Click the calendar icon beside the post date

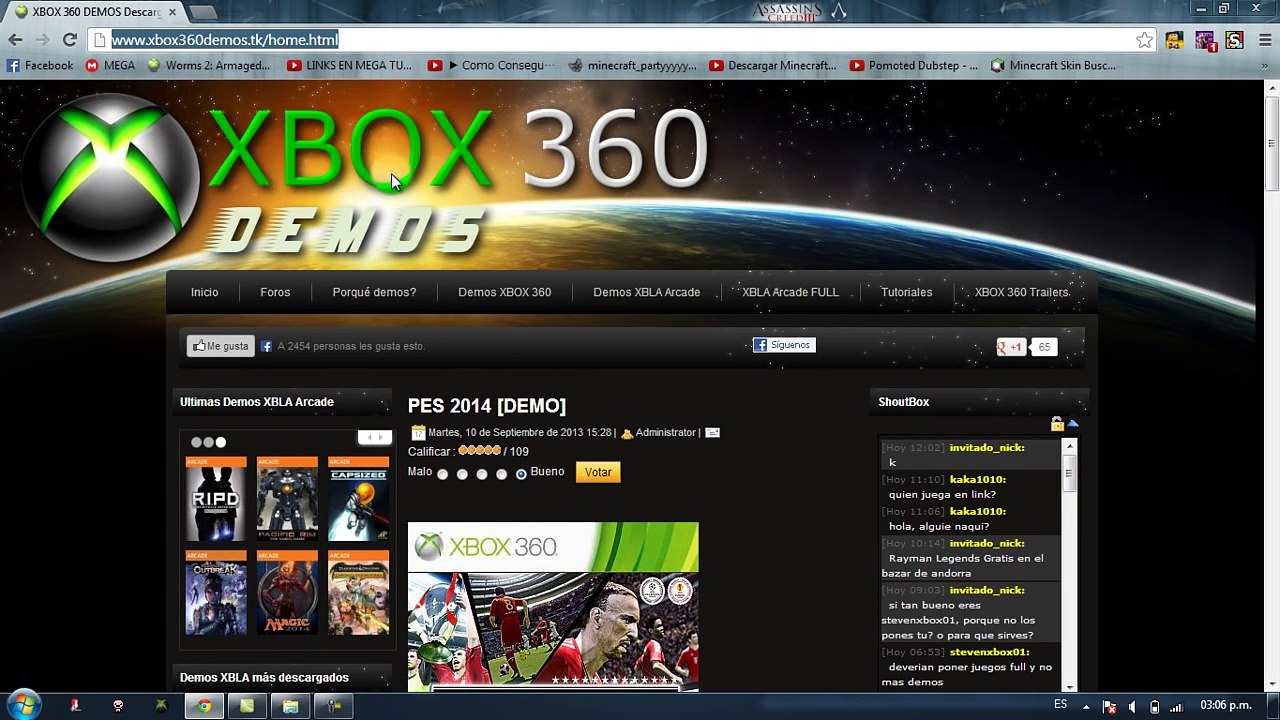[418, 433]
